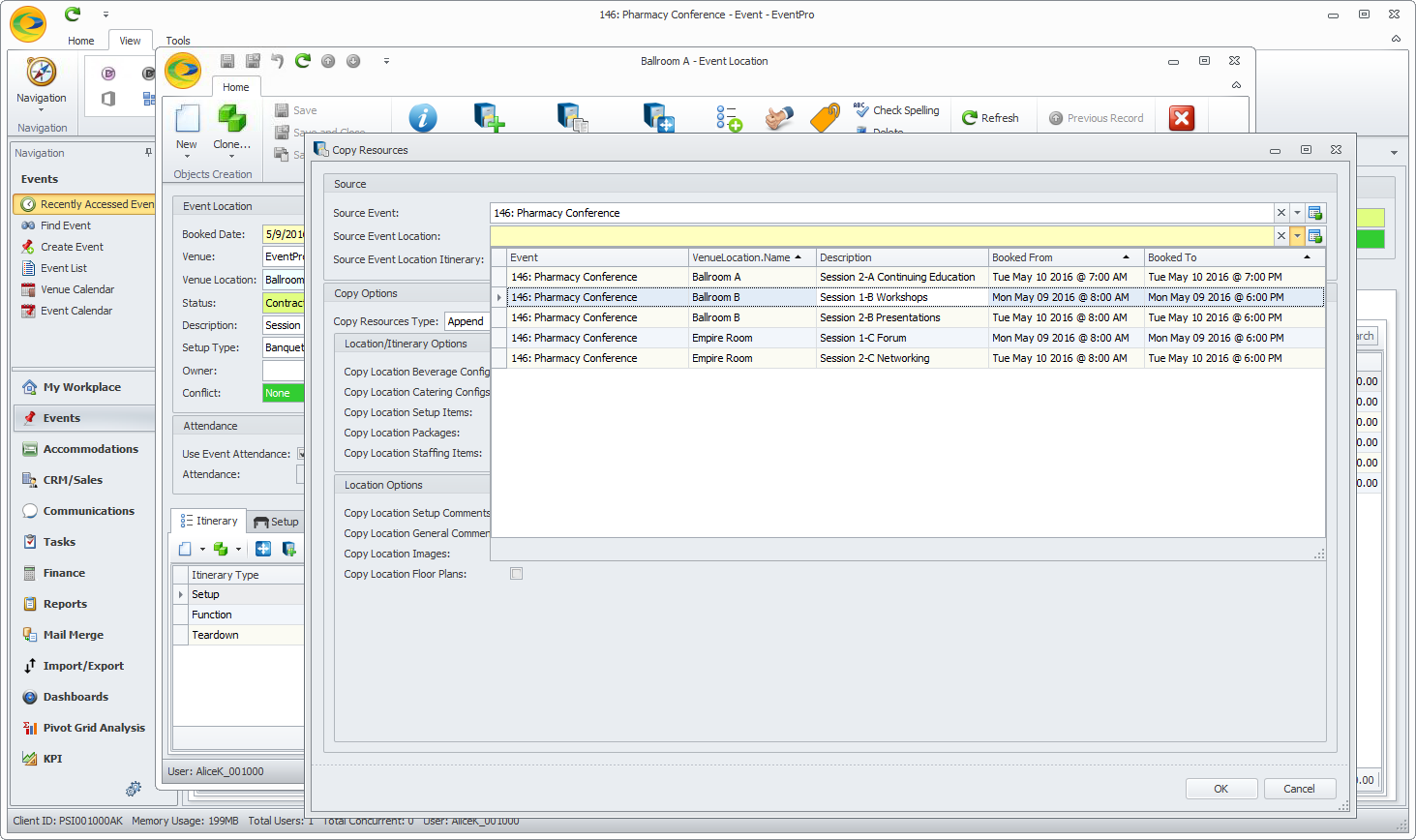Screen dimensions: 1416x840
Task: Select Home tab of Event Location window
Action: click(x=236, y=87)
